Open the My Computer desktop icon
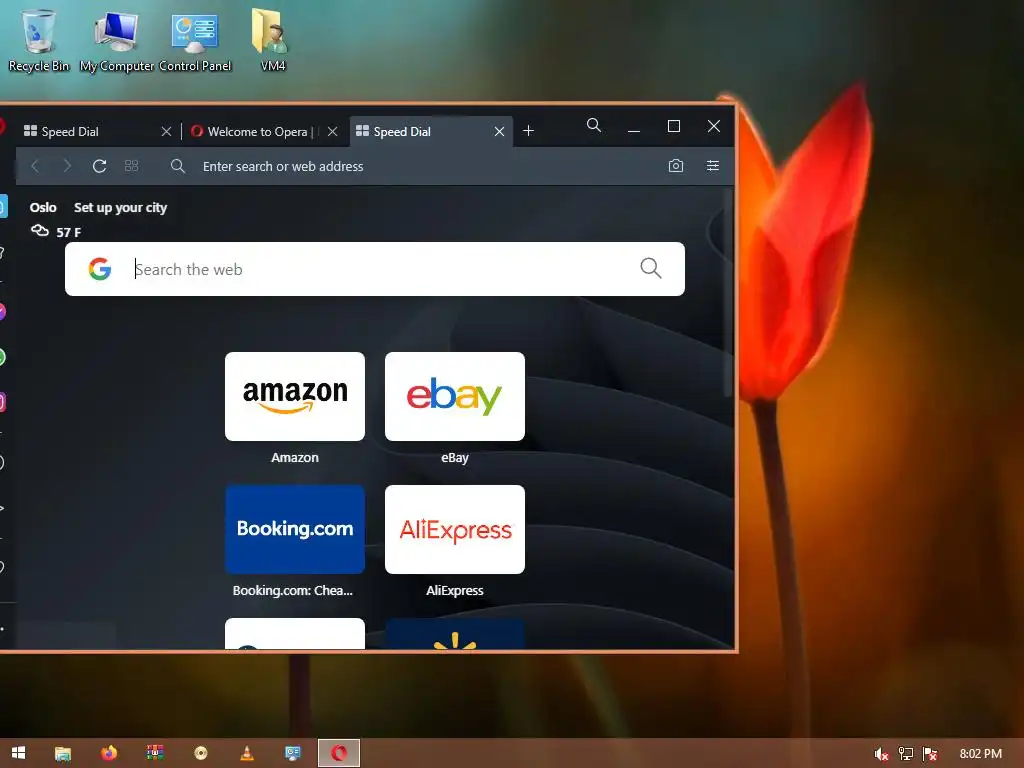The image size is (1024, 768). pyautogui.click(x=117, y=40)
